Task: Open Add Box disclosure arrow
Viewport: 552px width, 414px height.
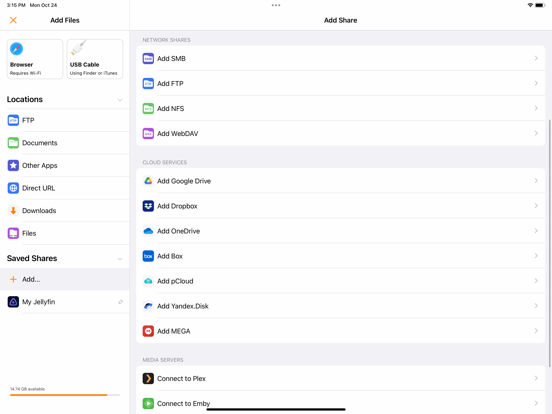Action: (x=536, y=256)
